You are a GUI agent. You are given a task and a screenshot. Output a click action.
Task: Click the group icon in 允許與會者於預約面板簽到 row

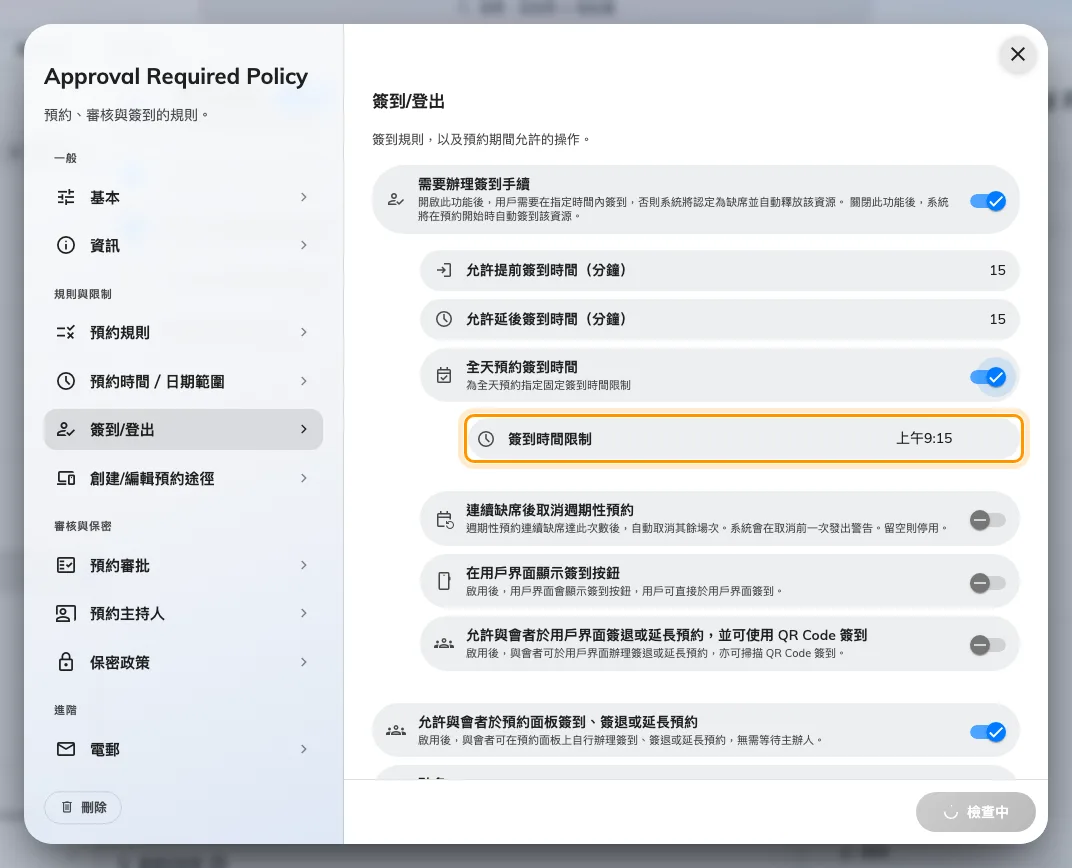[396, 730]
